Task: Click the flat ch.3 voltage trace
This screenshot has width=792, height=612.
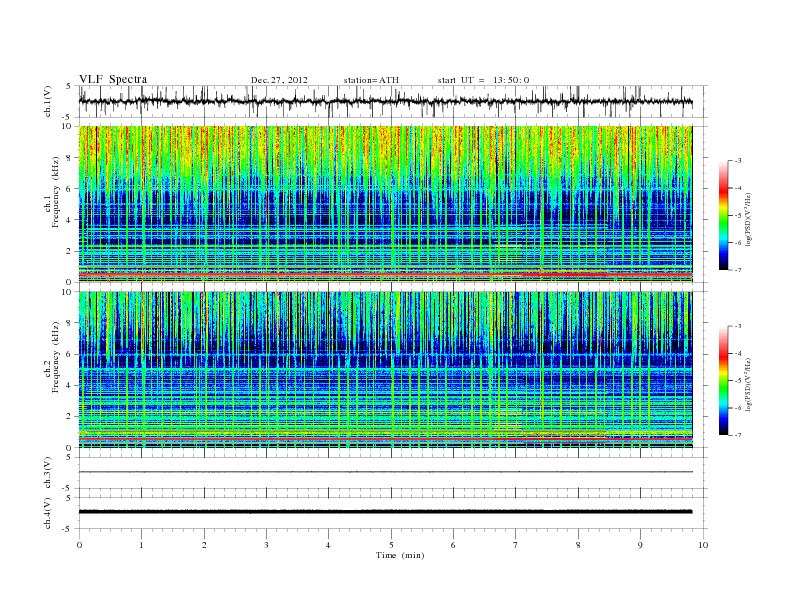Action: click(385, 472)
